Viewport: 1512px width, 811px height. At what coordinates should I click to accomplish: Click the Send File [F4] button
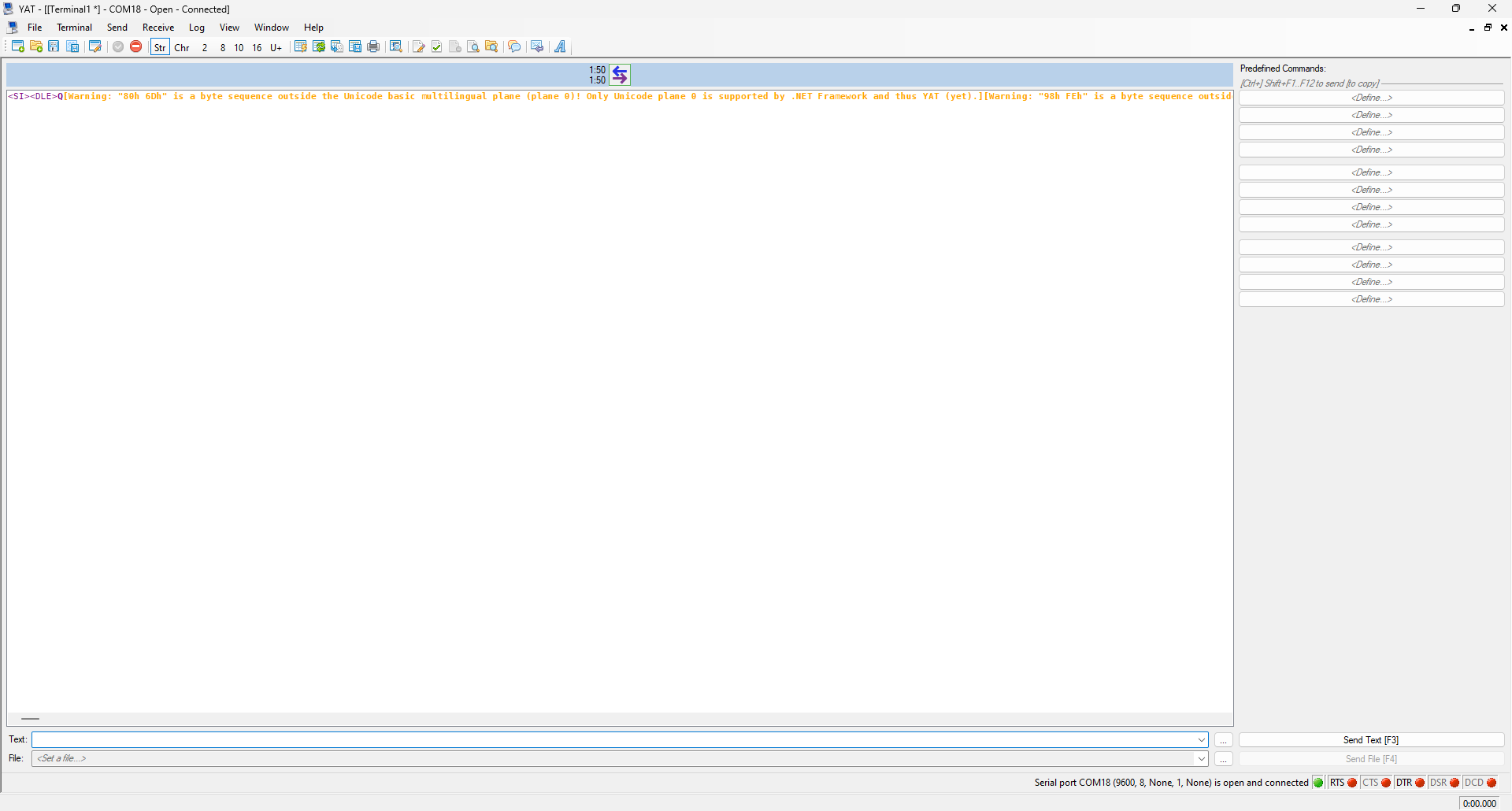pyautogui.click(x=1371, y=759)
